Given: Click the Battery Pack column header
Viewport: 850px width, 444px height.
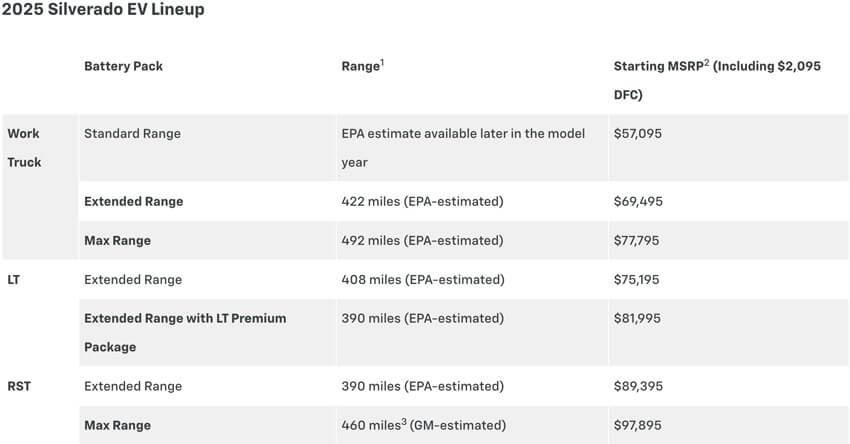Looking at the screenshot, I should (123, 66).
